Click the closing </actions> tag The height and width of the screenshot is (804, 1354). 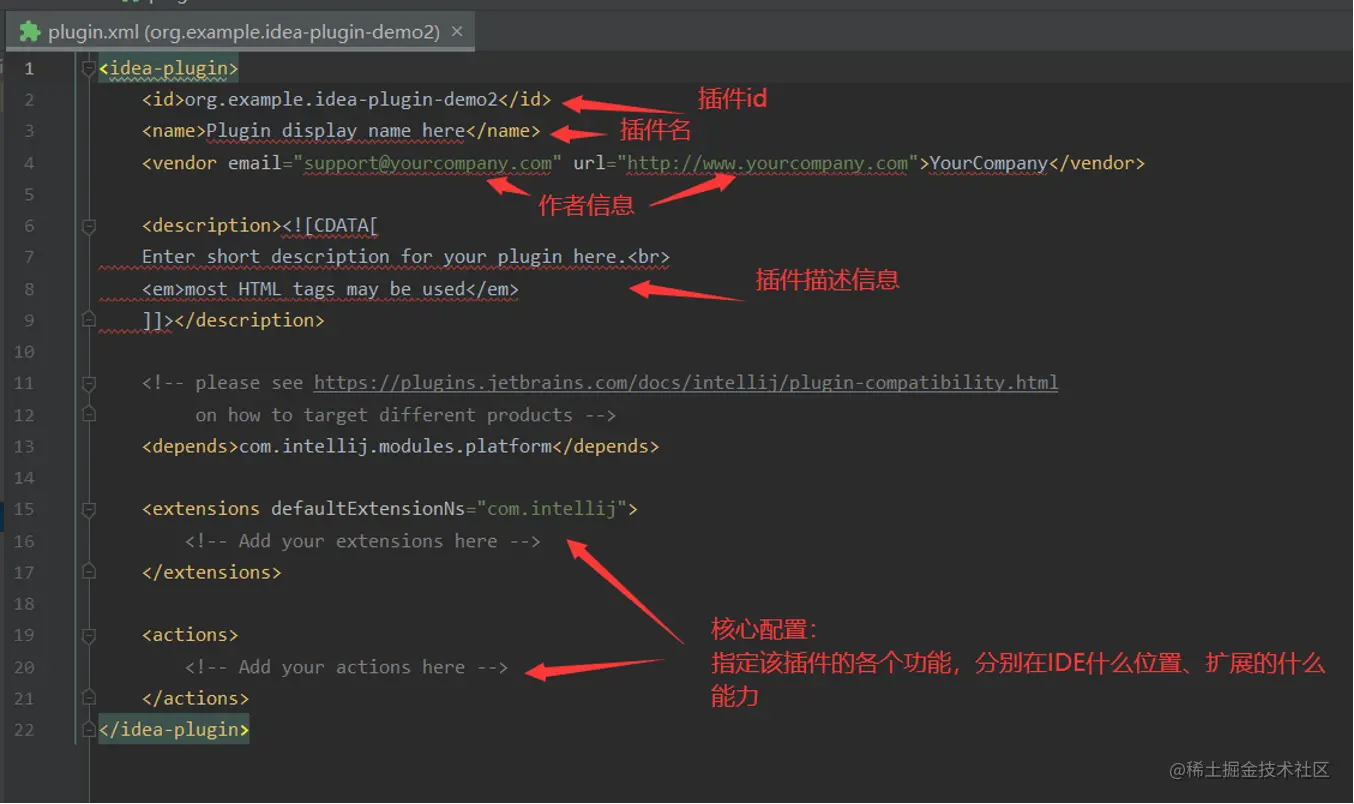point(195,698)
